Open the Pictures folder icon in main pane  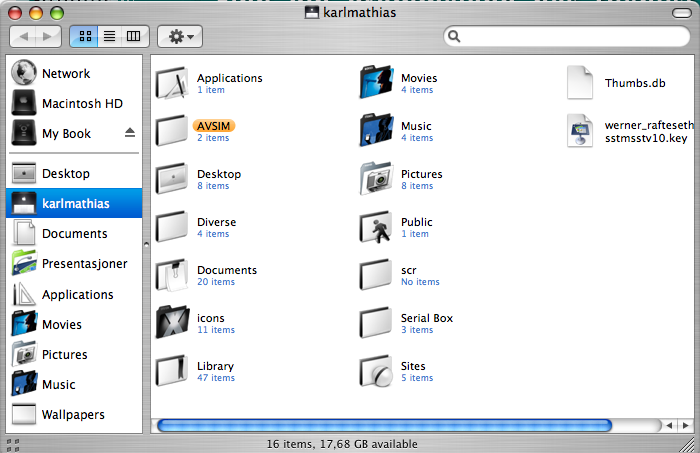376,179
